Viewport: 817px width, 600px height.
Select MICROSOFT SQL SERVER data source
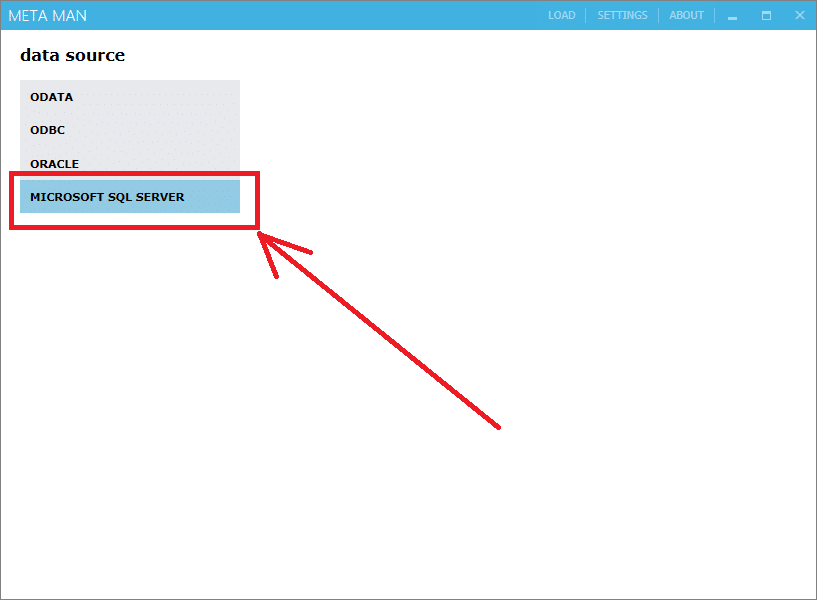pyautogui.click(x=130, y=197)
